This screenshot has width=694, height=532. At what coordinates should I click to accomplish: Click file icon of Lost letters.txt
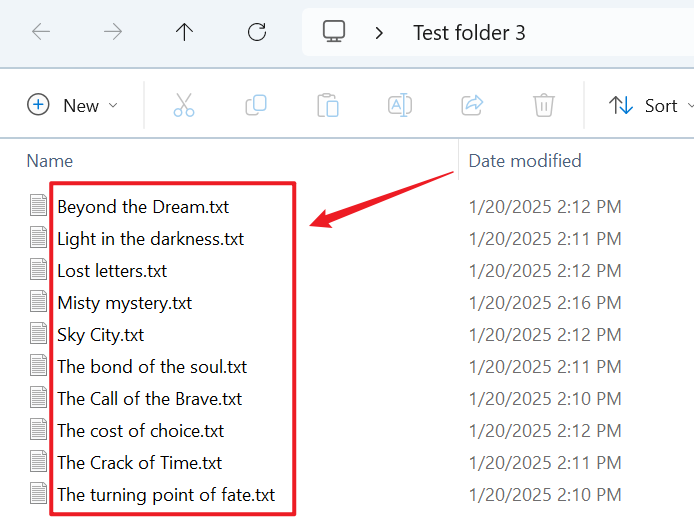39,269
